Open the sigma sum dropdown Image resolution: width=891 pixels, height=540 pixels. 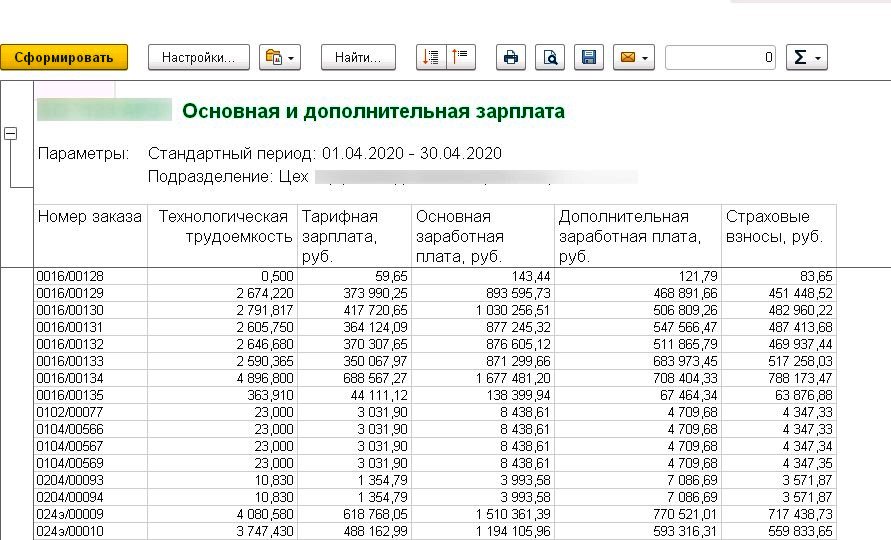tap(807, 57)
